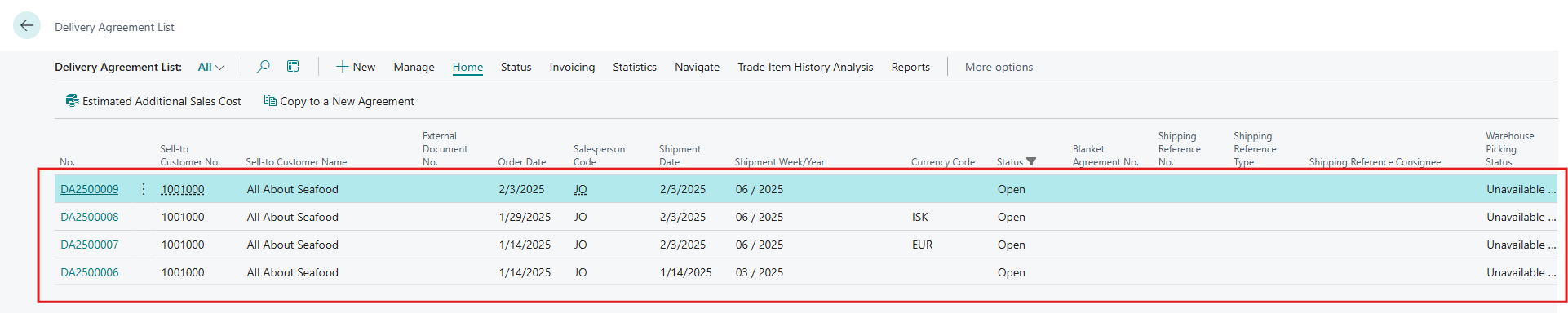Open row options for DA2500009
This screenshot has height=313, width=1568.
(144, 189)
